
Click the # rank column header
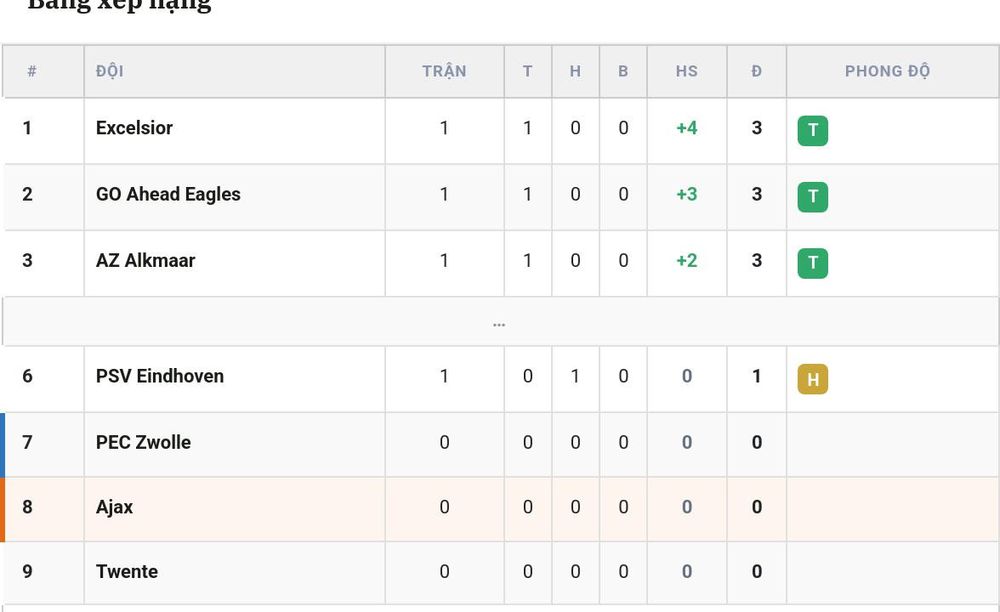pos(31,71)
